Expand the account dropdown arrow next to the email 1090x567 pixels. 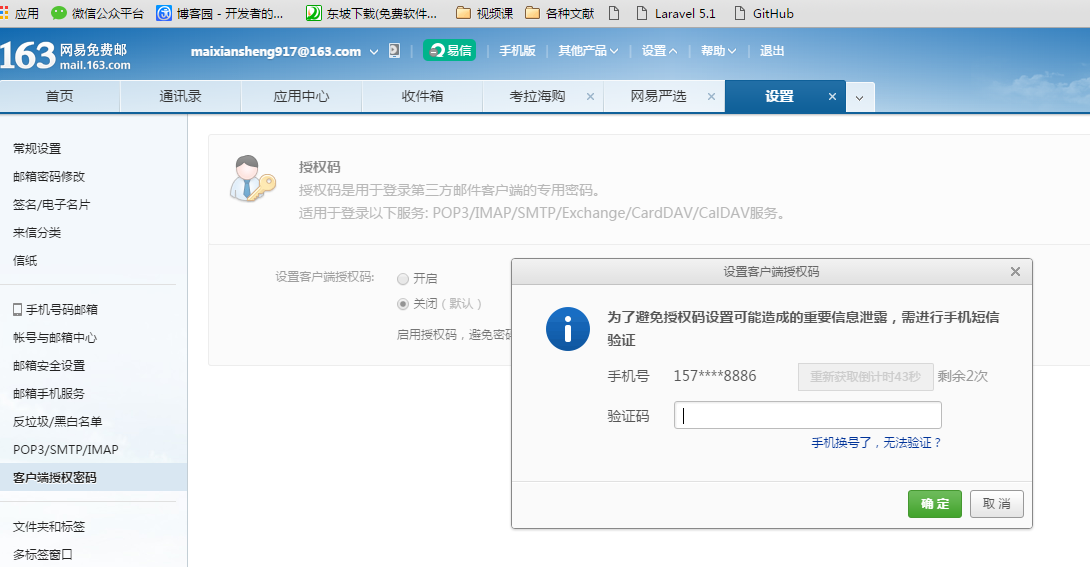click(374, 52)
